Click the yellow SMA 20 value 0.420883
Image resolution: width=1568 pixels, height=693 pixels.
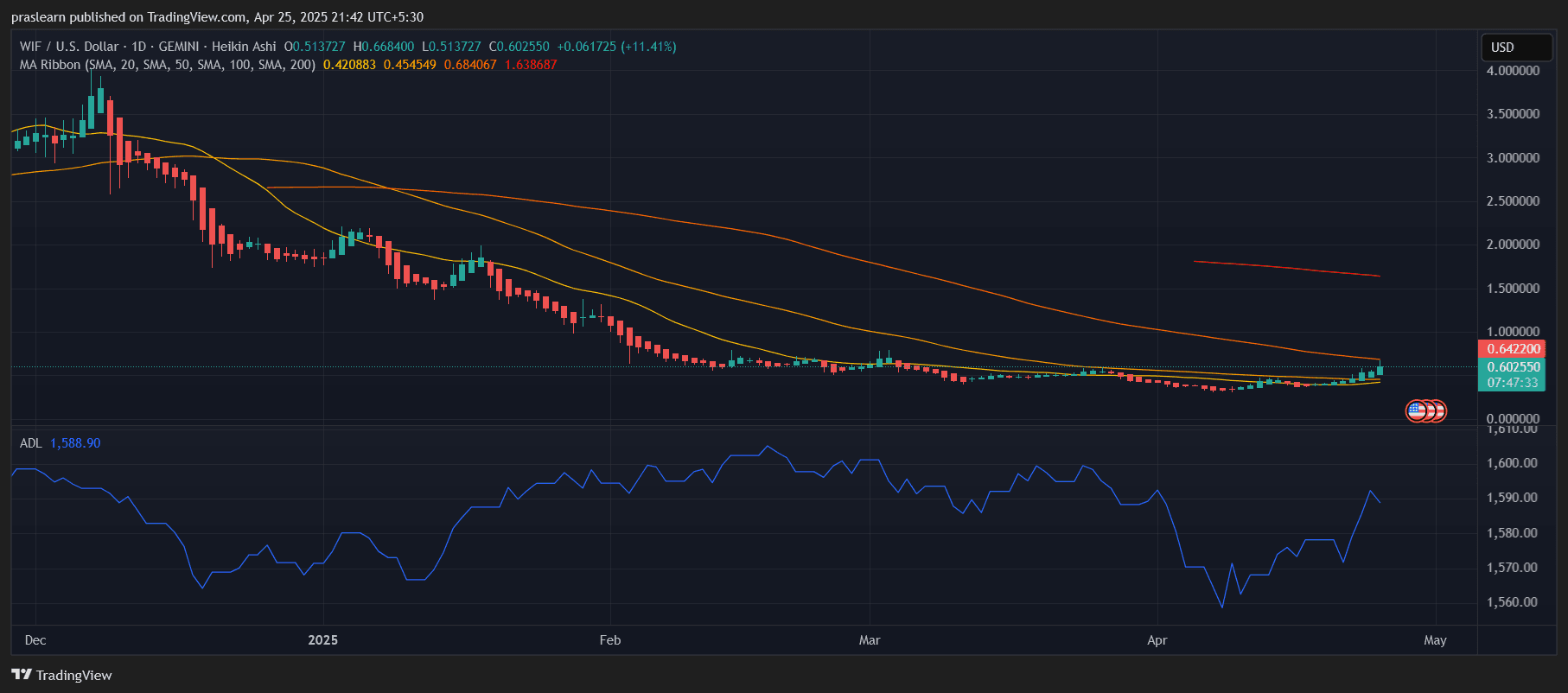coord(349,65)
